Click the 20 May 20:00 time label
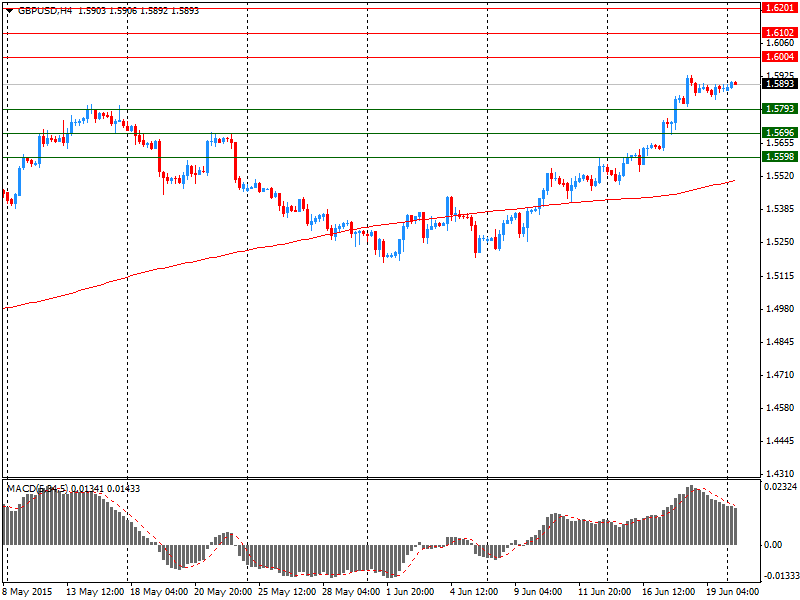 click(x=223, y=592)
